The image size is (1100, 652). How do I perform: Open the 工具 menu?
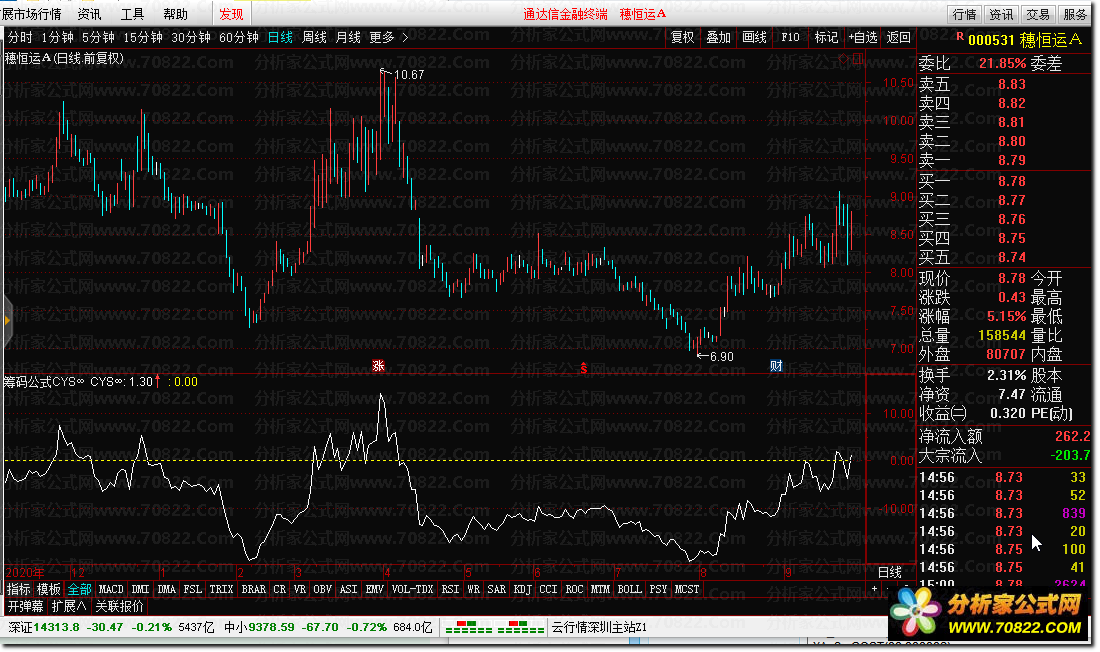click(132, 14)
